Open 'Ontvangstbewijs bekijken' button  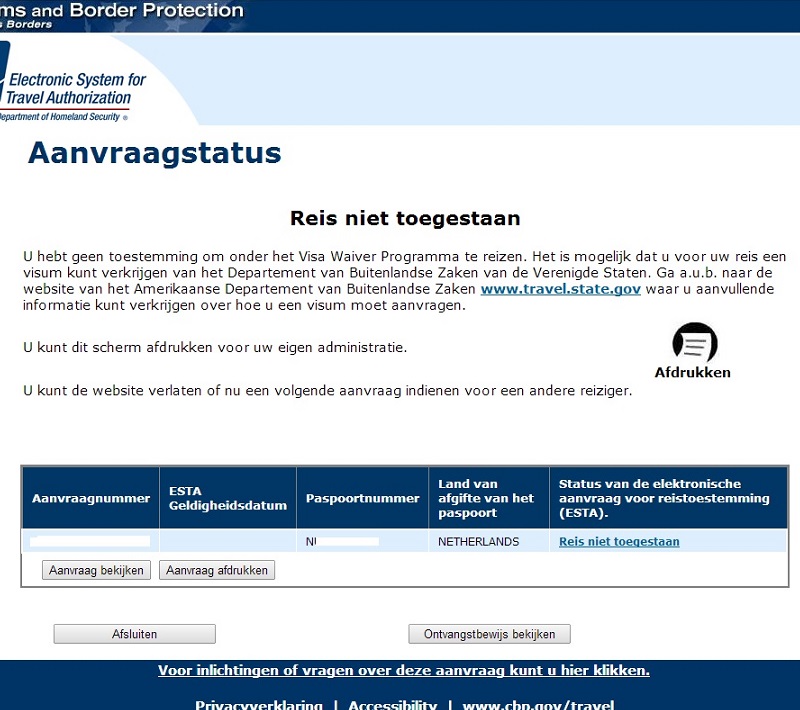tap(489, 634)
